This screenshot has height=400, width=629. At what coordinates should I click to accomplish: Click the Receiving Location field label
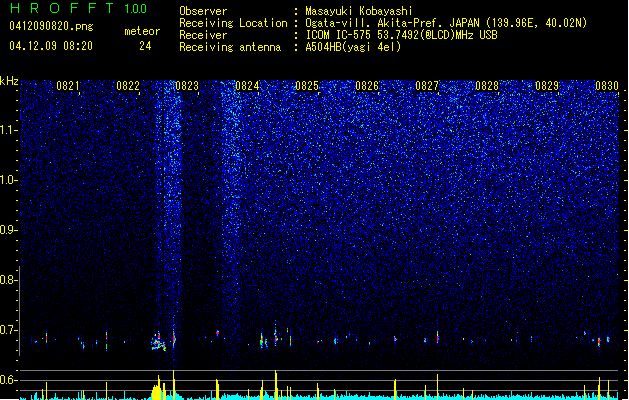(233, 23)
